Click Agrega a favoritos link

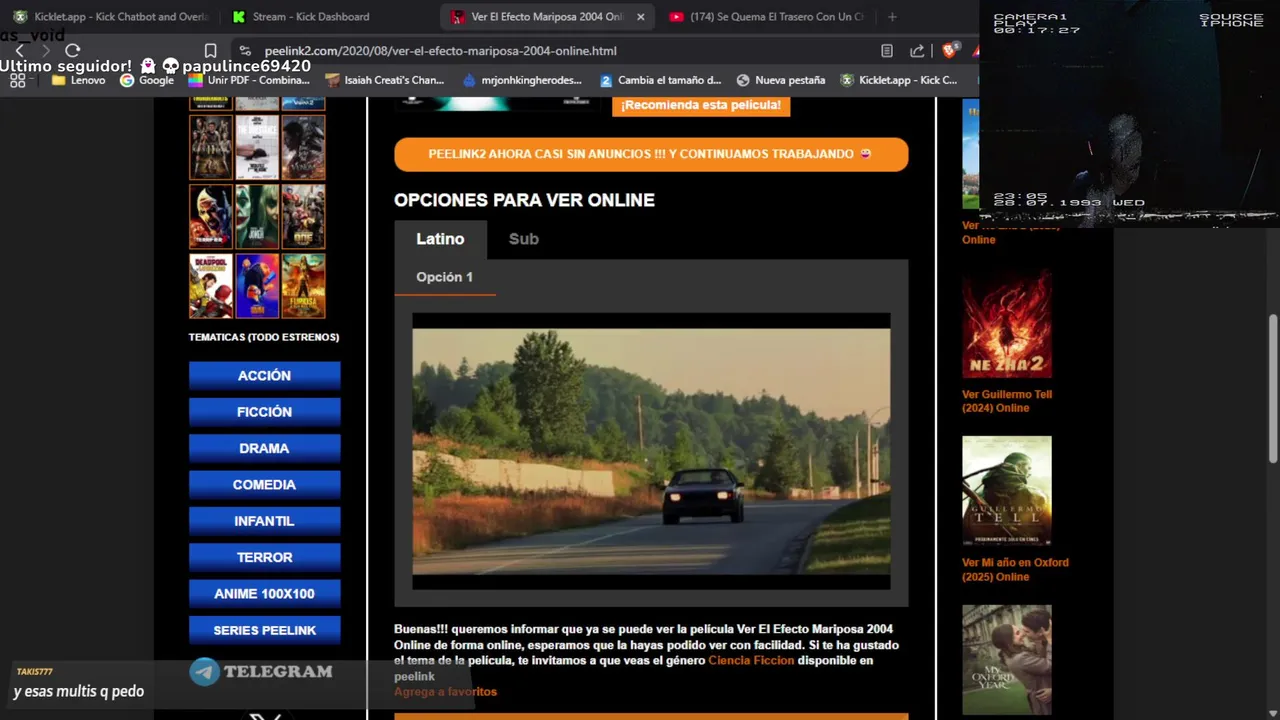[445, 692]
